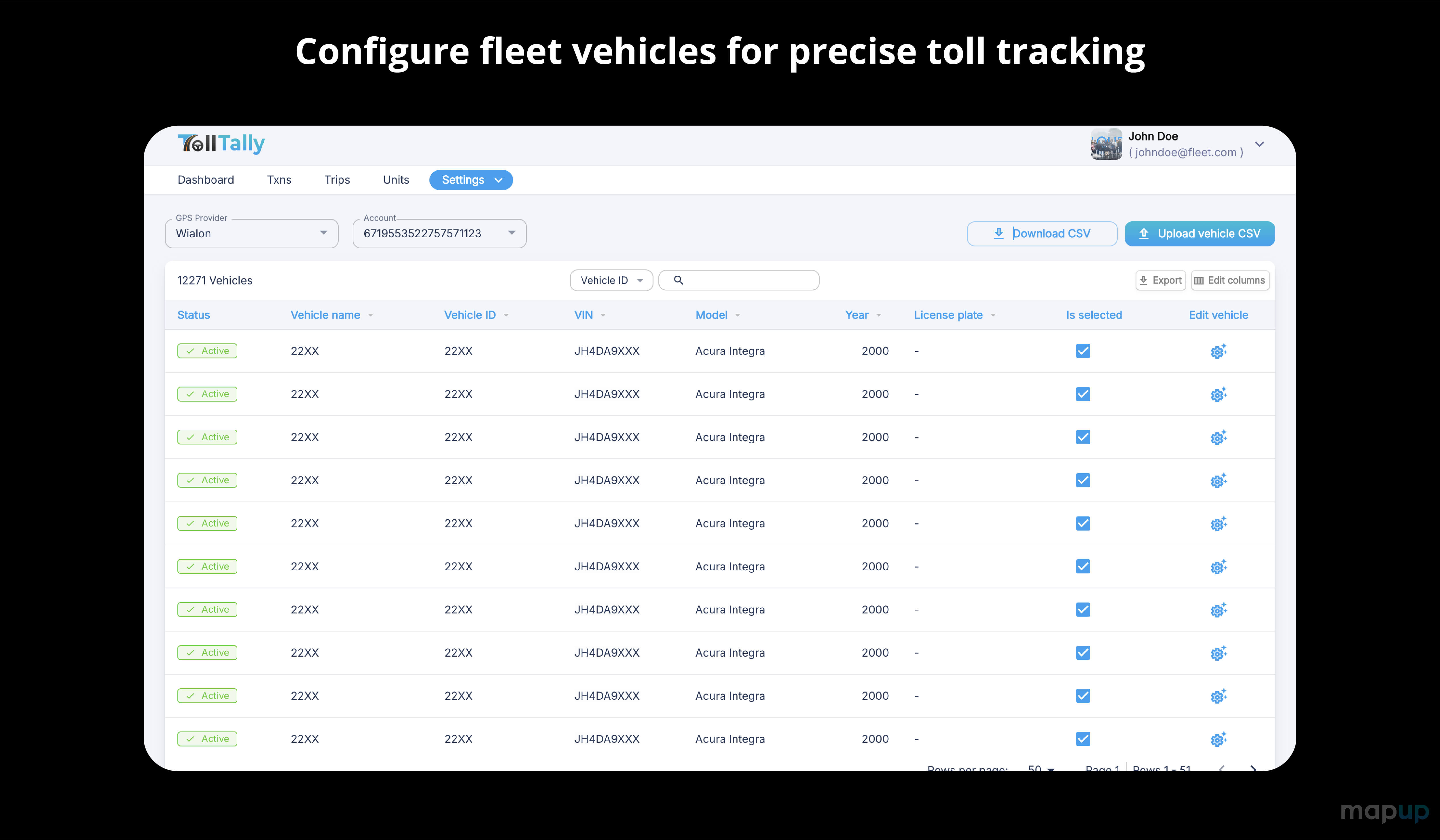Expand the Settings menu chevron
Image resolution: width=1440 pixels, height=840 pixels.
pyautogui.click(x=498, y=180)
